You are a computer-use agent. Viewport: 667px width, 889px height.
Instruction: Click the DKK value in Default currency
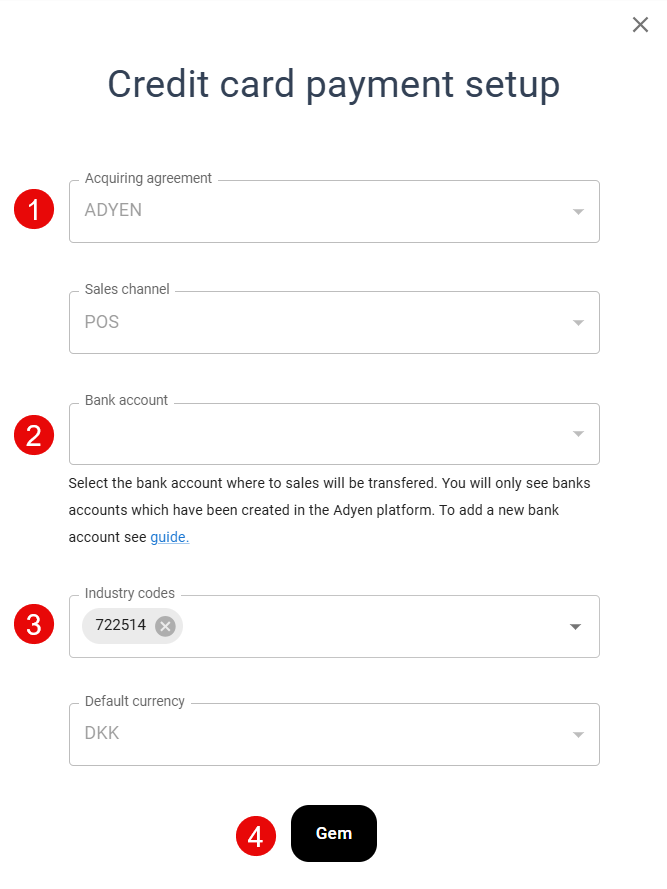102,734
